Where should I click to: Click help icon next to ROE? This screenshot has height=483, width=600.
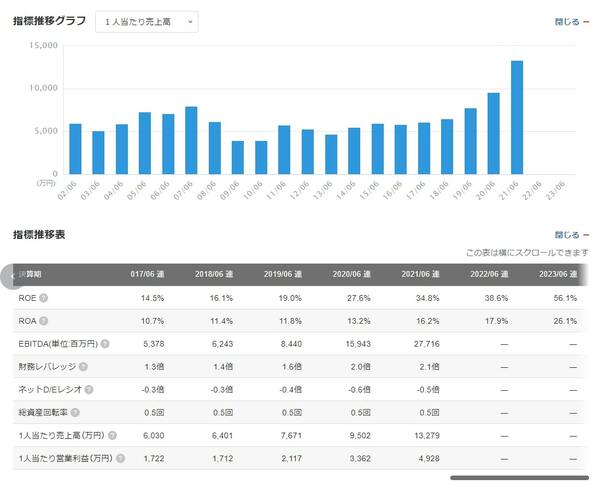coord(43,297)
